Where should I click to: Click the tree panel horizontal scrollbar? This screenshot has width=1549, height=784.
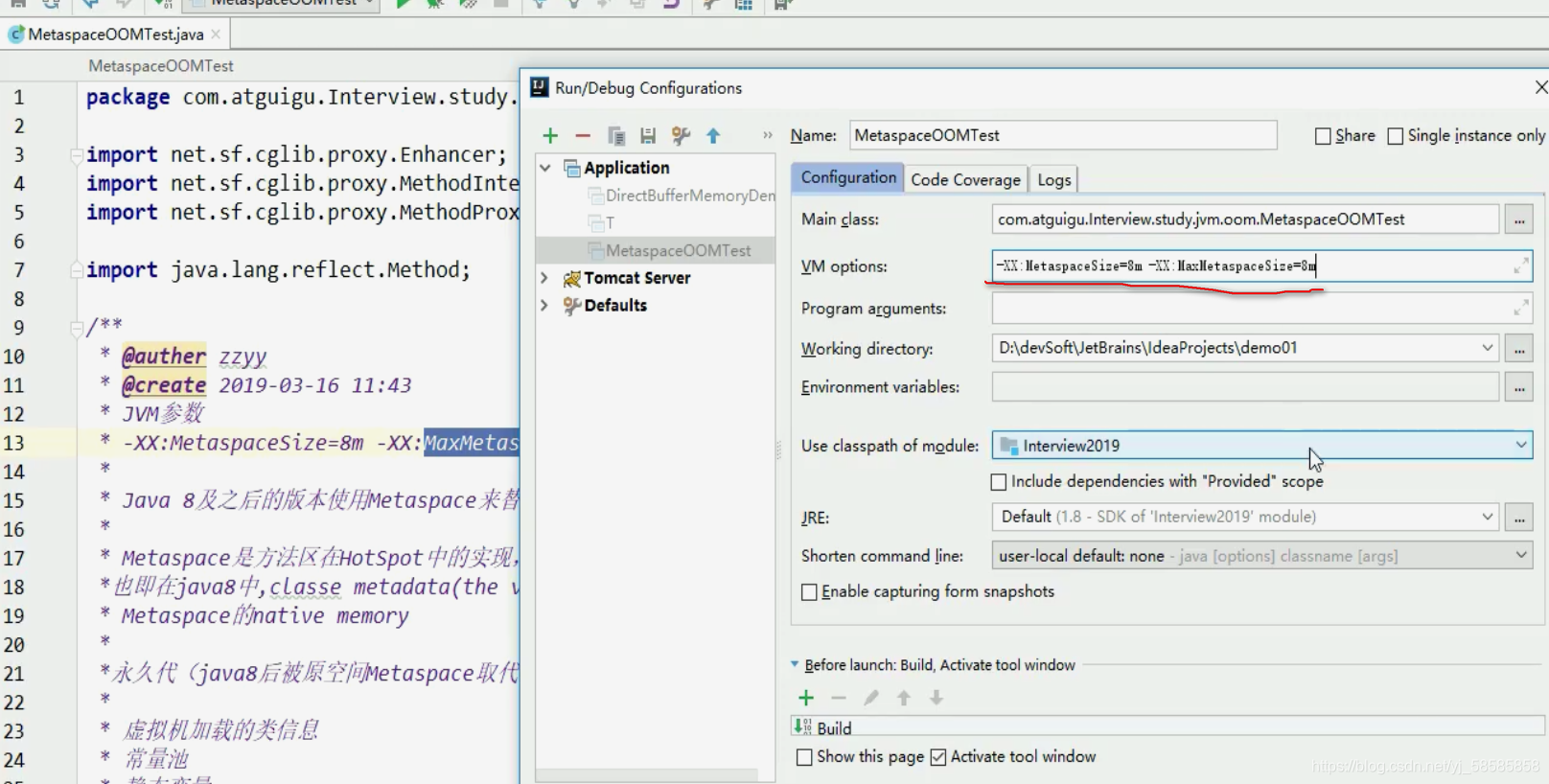coord(647,774)
